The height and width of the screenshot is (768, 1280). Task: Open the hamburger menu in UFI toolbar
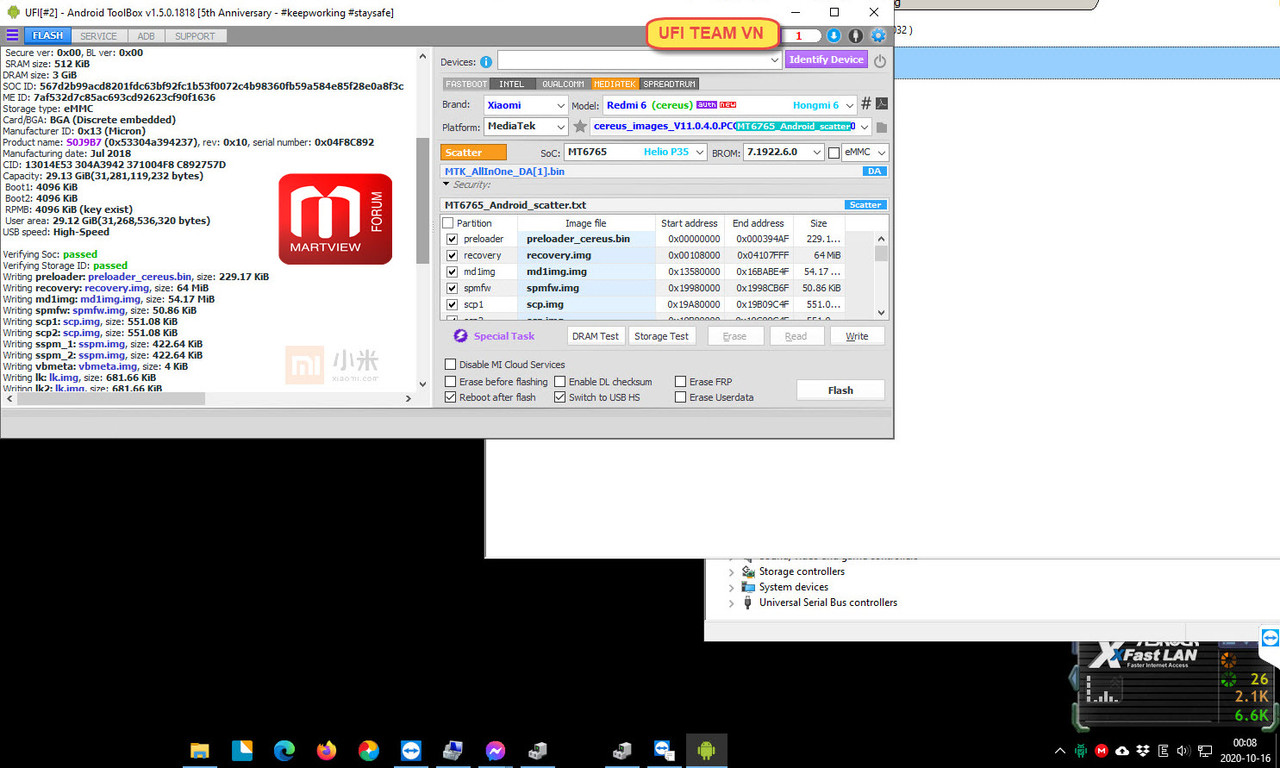click(x=12, y=36)
